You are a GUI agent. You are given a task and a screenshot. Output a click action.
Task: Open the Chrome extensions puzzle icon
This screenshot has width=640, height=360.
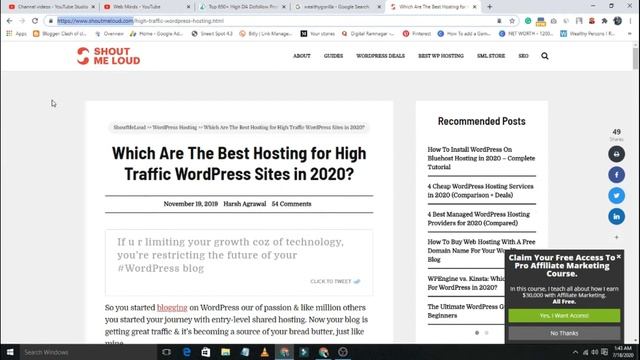click(x=604, y=21)
